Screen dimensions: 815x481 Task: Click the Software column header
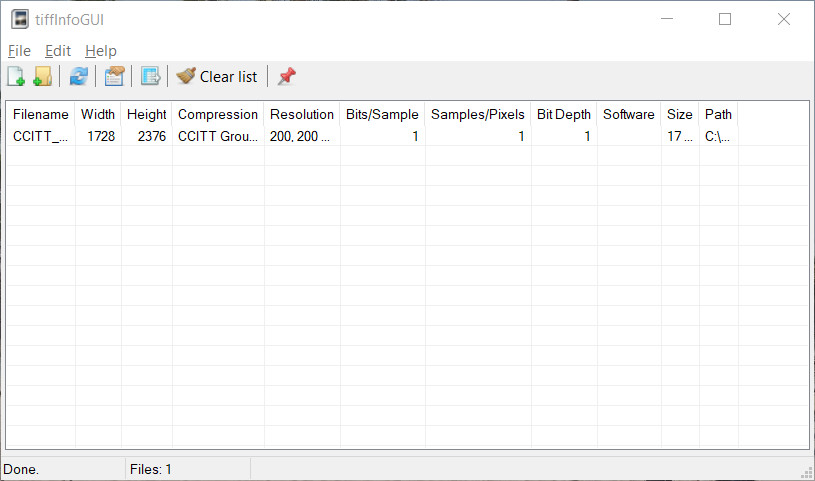(x=629, y=114)
